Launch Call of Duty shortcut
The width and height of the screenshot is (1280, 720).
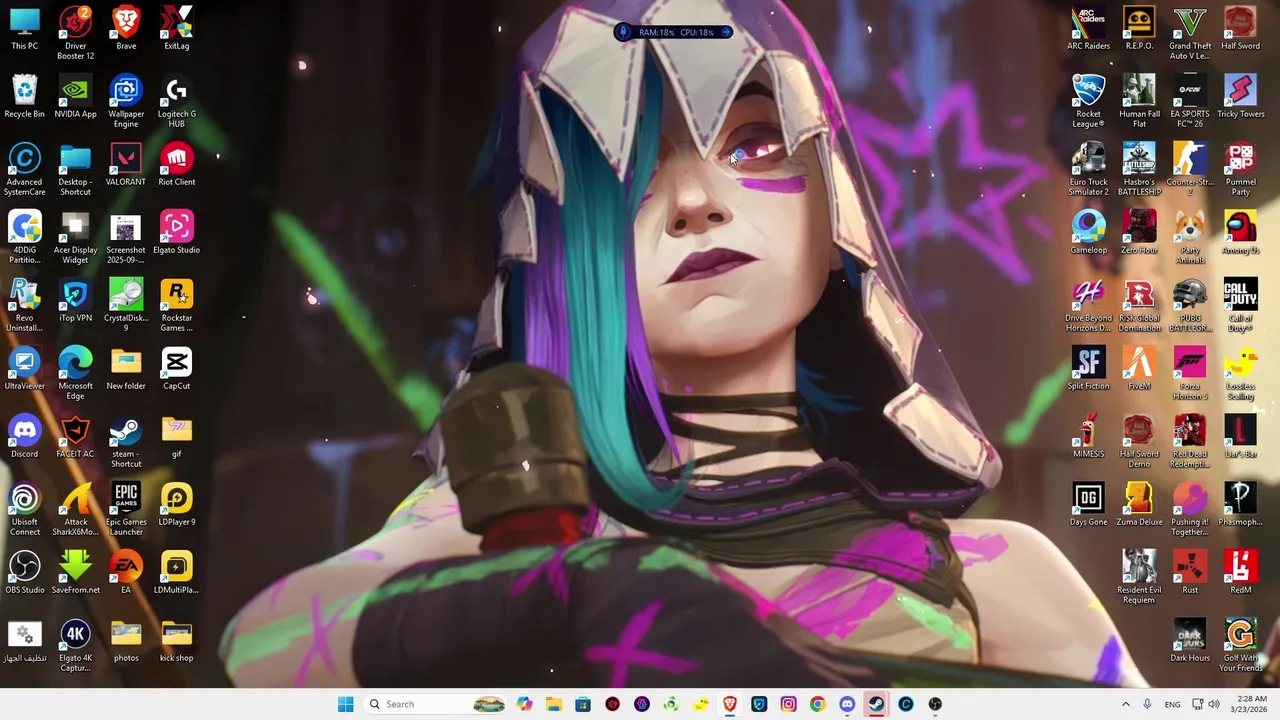[1240, 305]
